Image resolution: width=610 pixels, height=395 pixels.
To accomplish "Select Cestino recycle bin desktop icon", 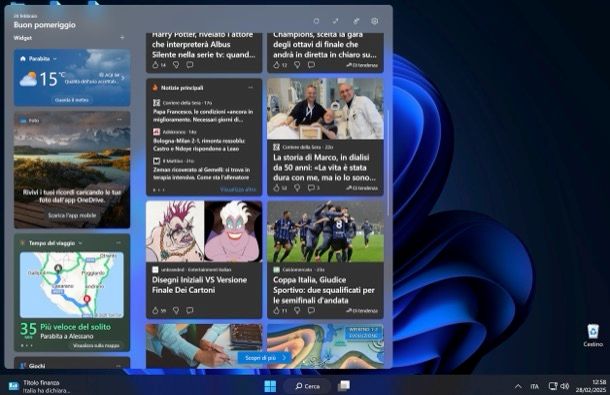I will click(593, 335).
